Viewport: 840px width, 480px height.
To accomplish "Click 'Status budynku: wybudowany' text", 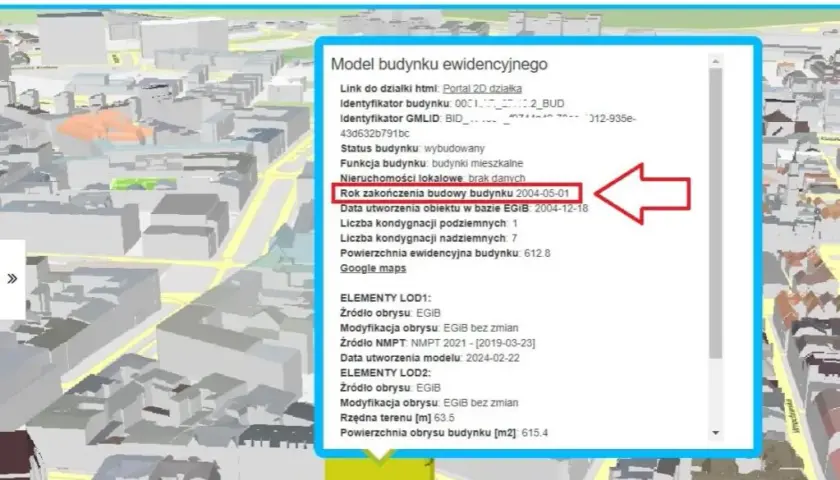I will point(412,148).
